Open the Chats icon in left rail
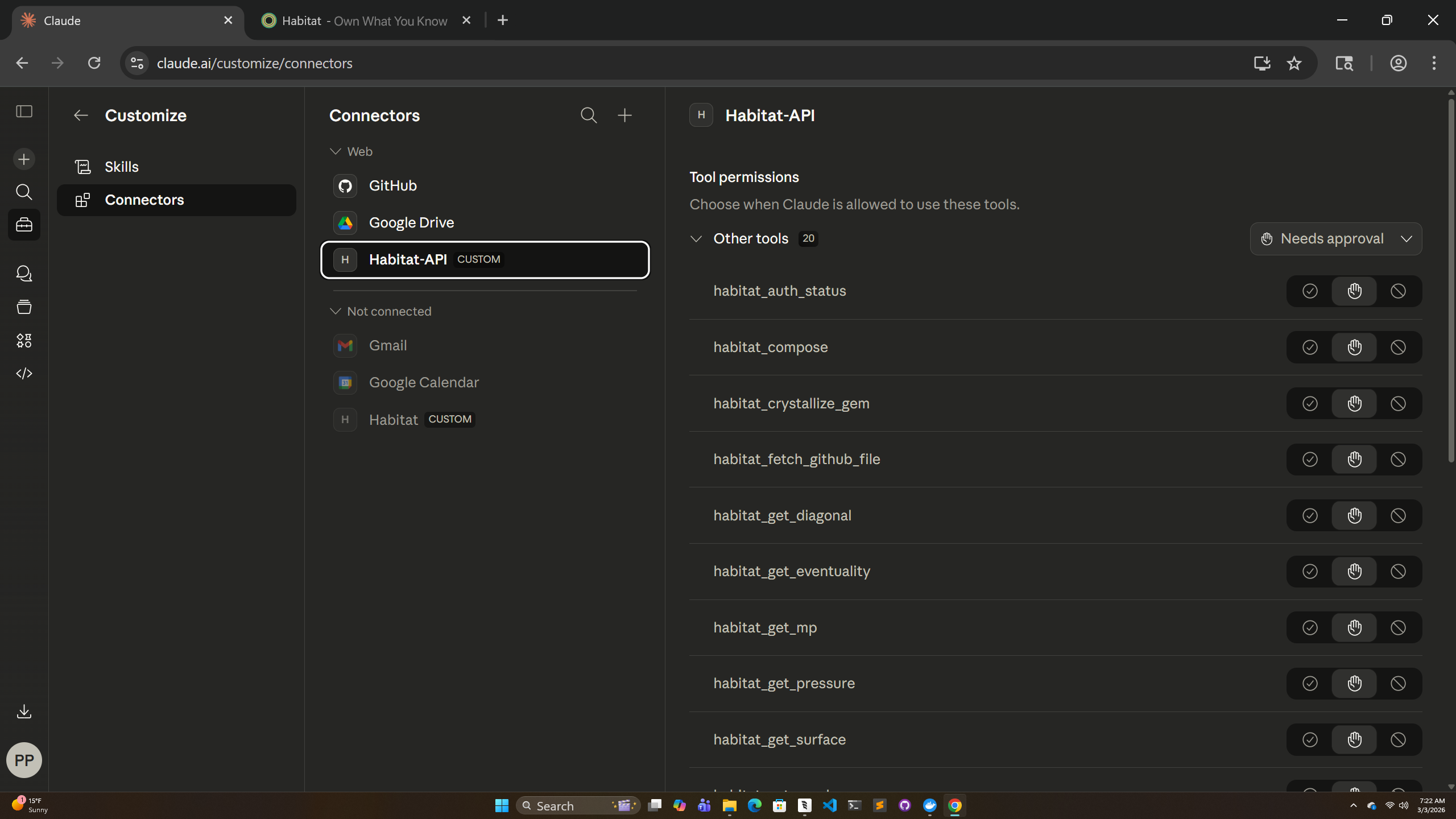1456x819 pixels. tap(24, 274)
